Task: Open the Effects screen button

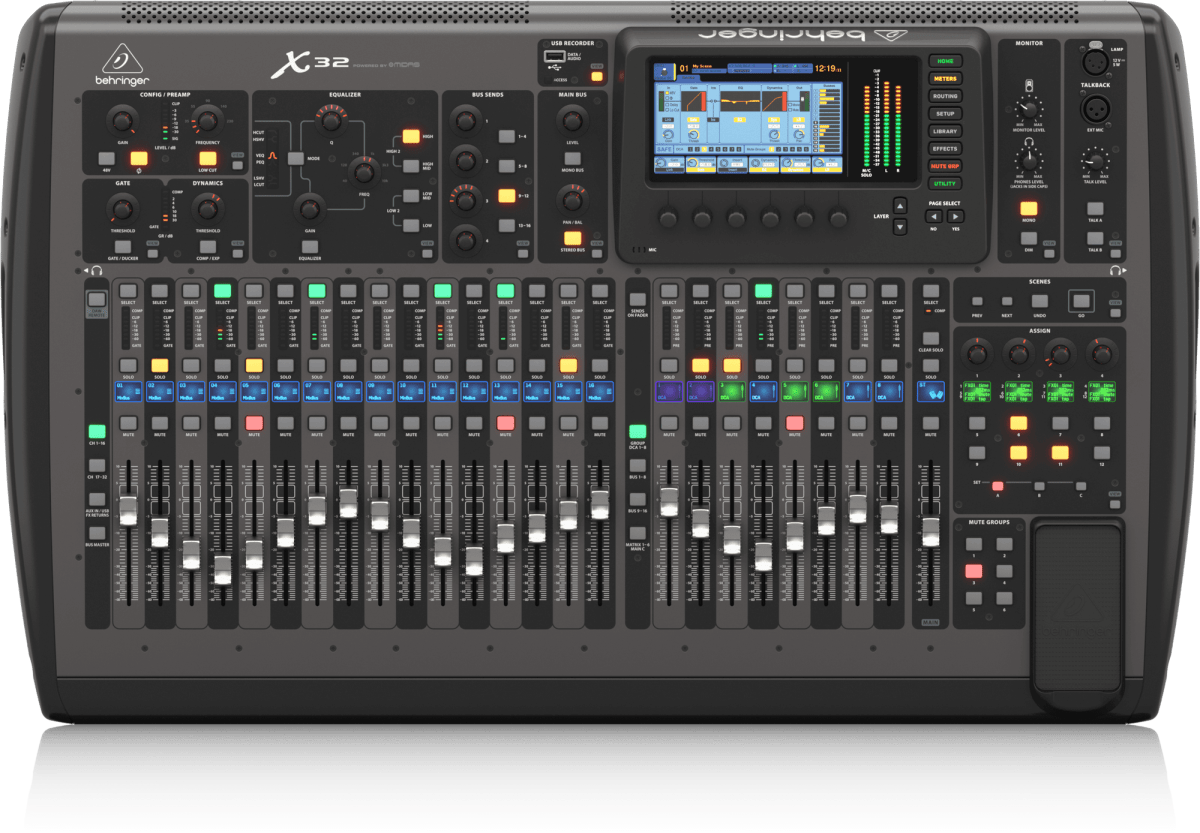Action: [x=944, y=149]
